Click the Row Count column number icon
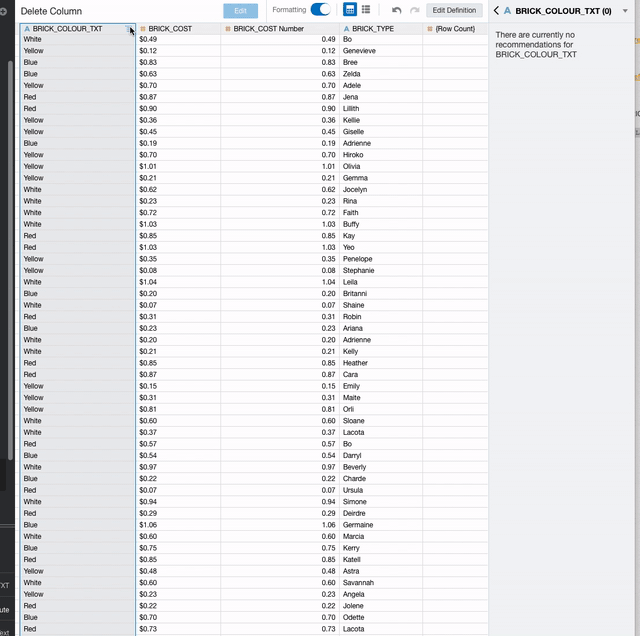Viewport: 640px width, 636px height. click(x=429, y=29)
